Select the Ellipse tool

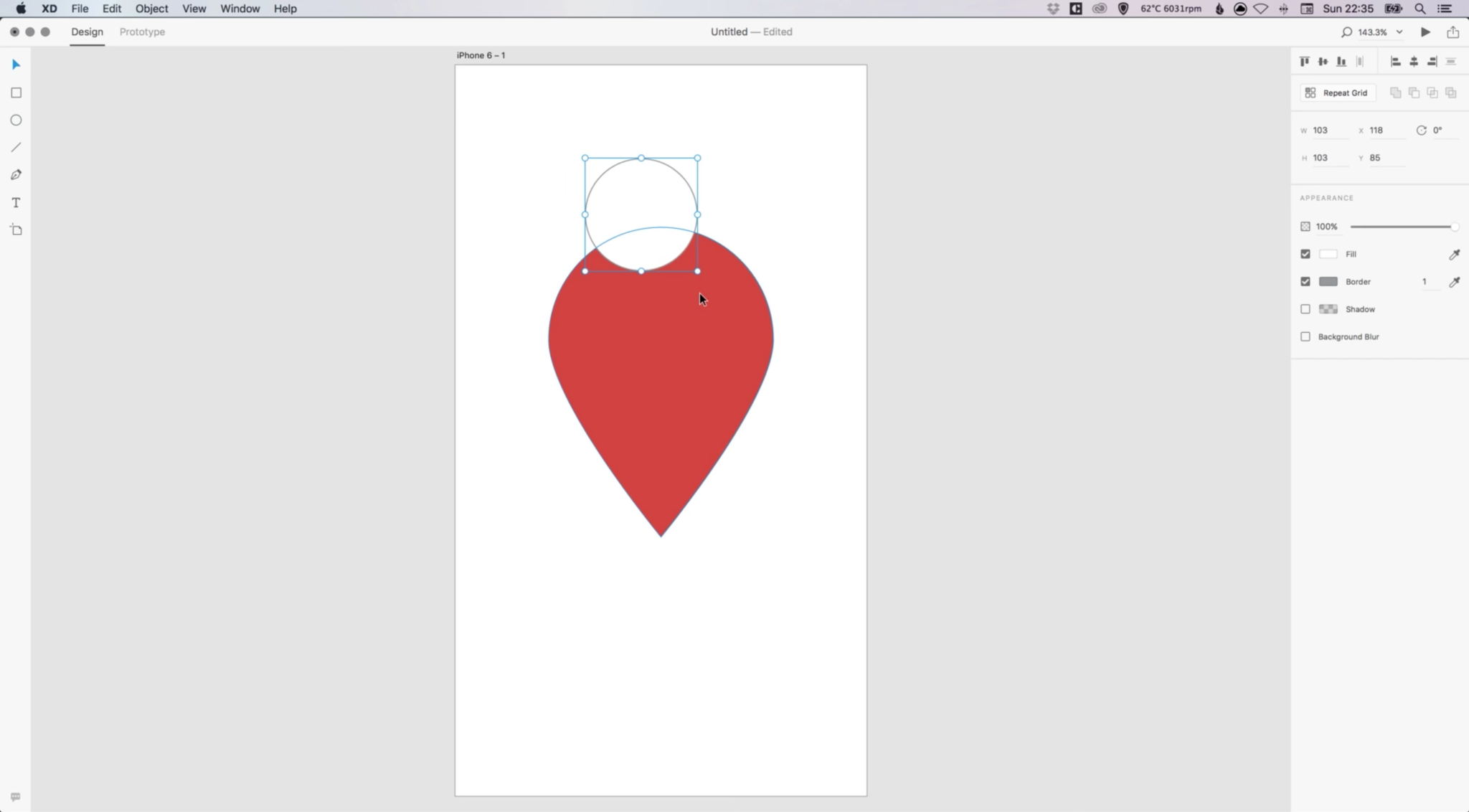pos(16,120)
